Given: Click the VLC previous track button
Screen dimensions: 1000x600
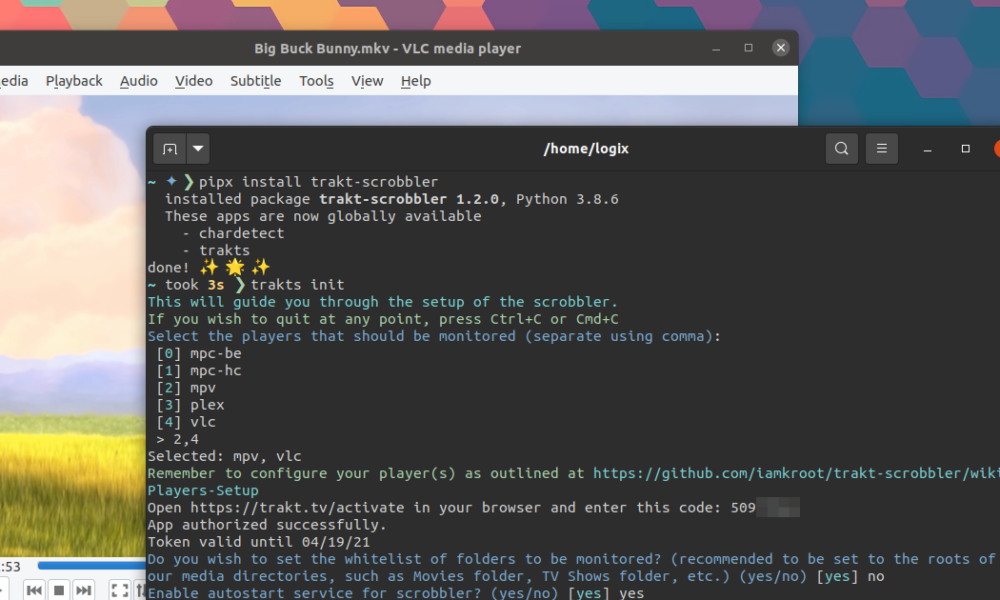Looking at the screenshot, I should (34, 590).
